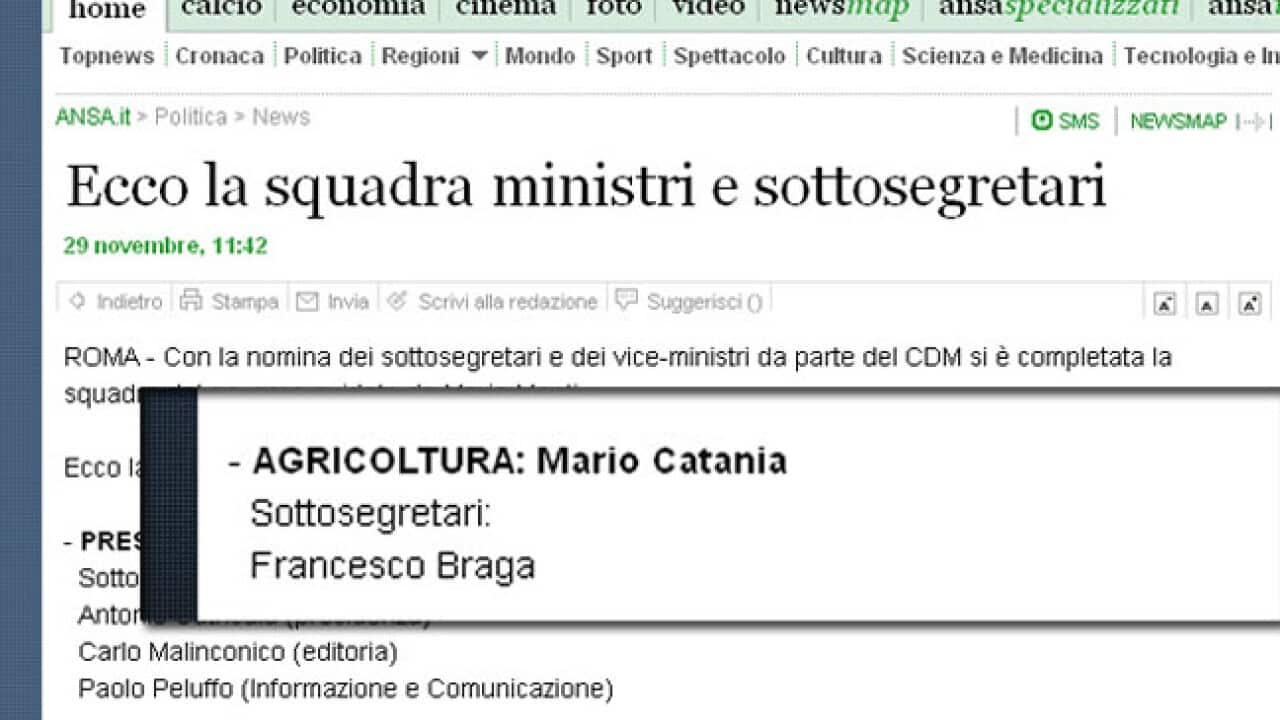Click the green SMS icon
Screen dimensions: 1280x720
(x=1042, y=121)
